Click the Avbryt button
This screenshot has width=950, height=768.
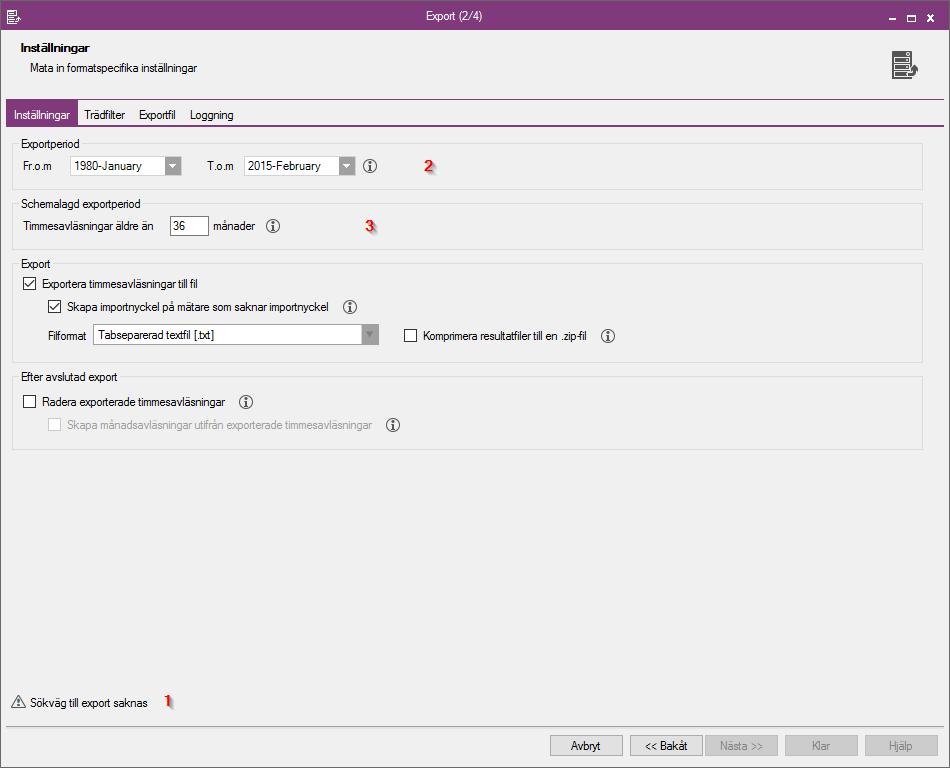[586, 746]
